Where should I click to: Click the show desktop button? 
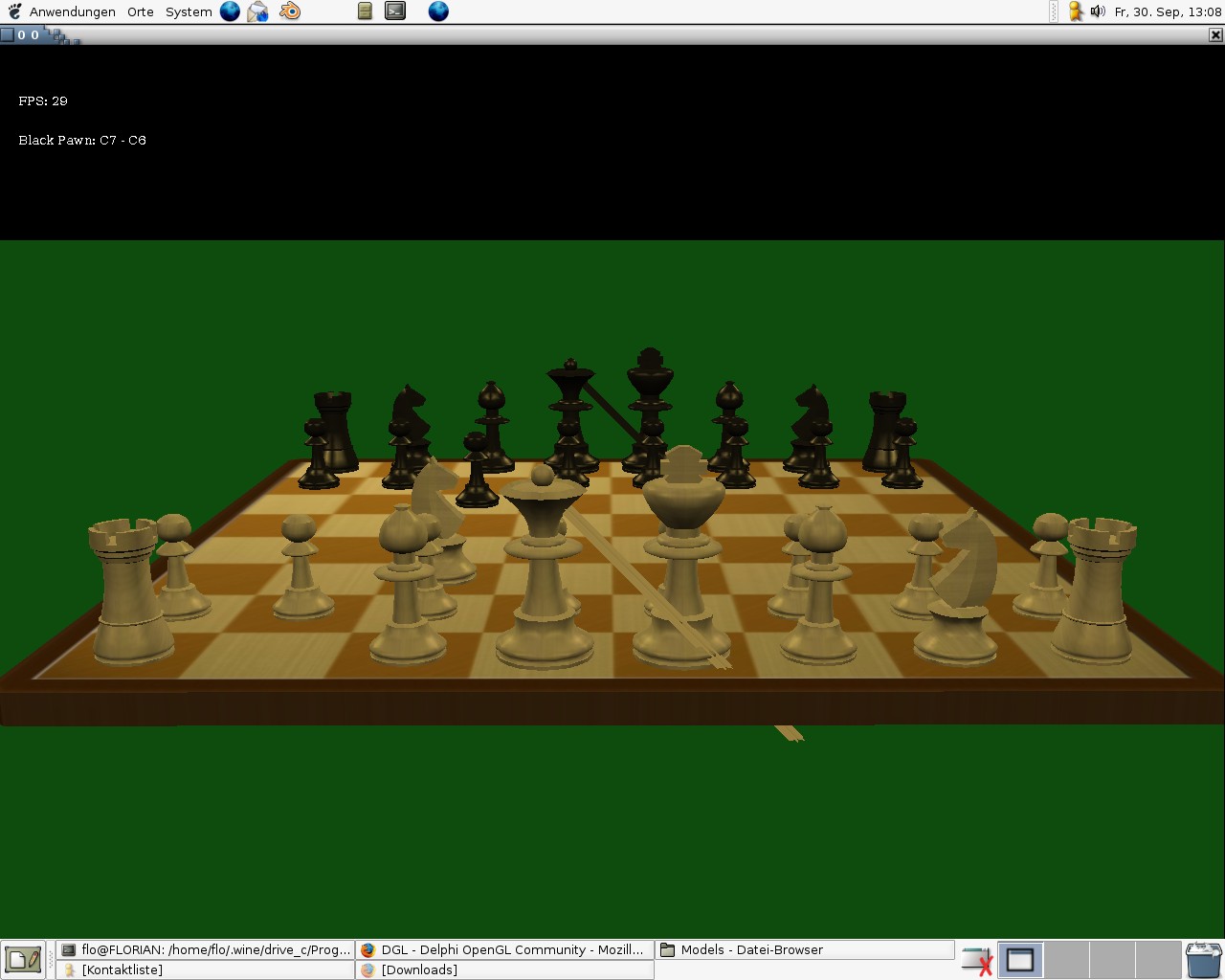(22, 959)
